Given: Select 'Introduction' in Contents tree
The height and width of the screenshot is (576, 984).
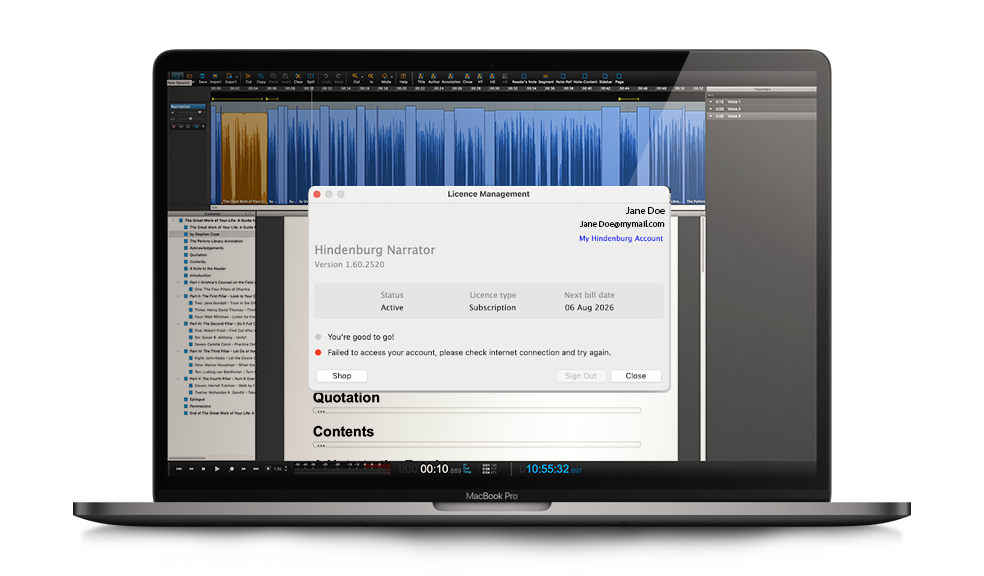Looking at the screenshot, I should 200,275.
